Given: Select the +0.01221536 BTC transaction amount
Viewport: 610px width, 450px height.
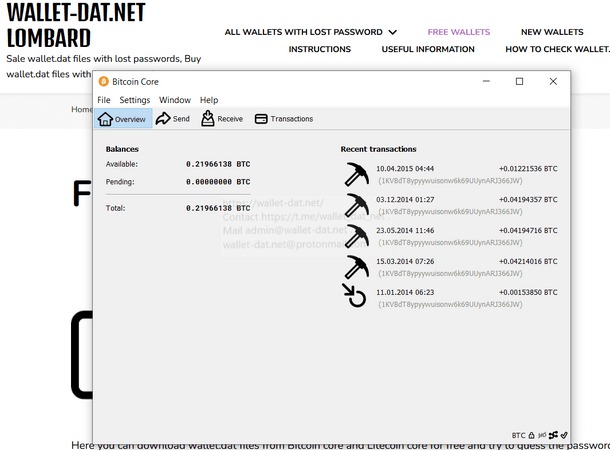Looking at the screenshot, I should [x=528, y=169].
